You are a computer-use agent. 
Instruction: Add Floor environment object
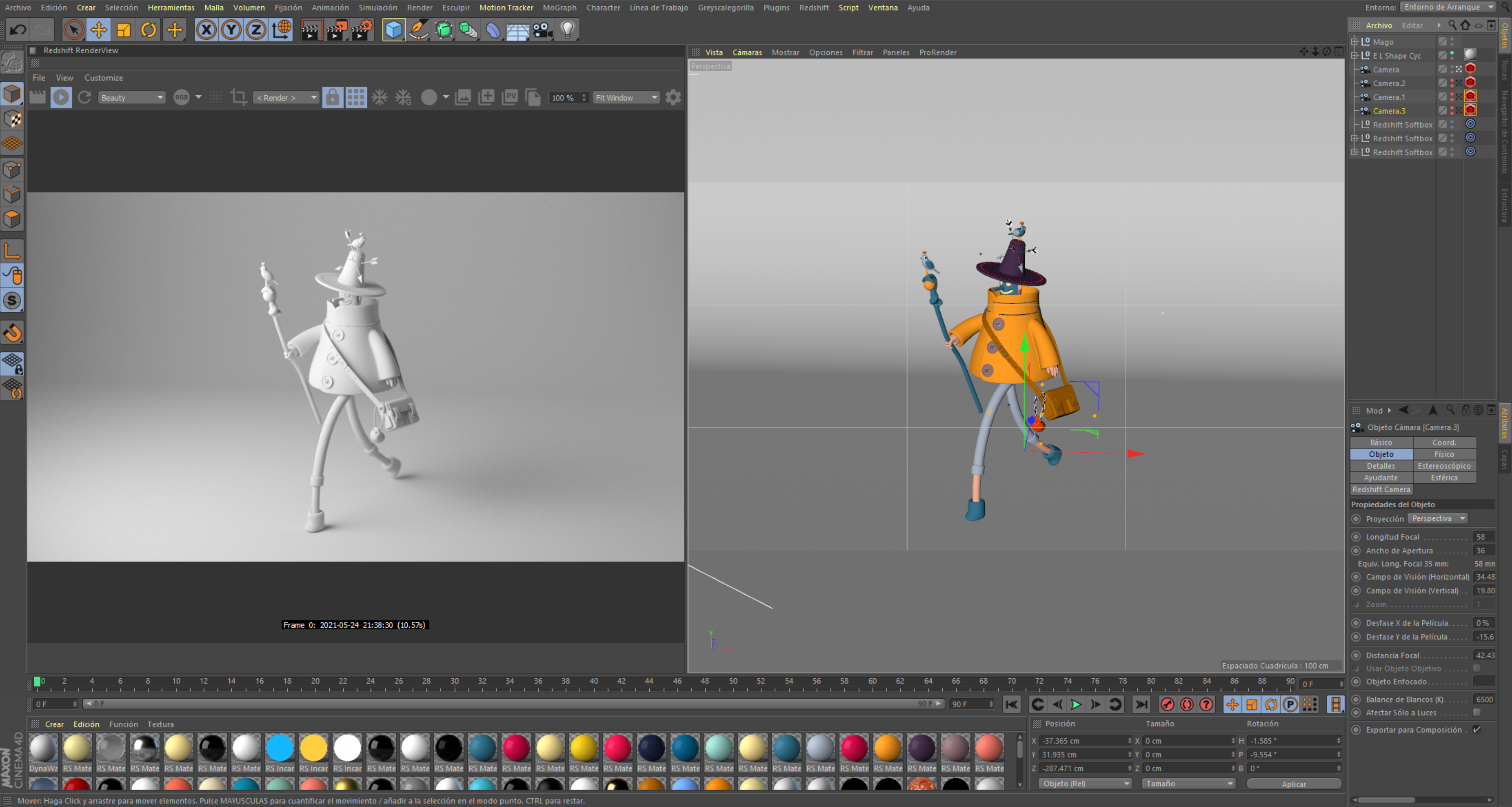coord(518,30)
